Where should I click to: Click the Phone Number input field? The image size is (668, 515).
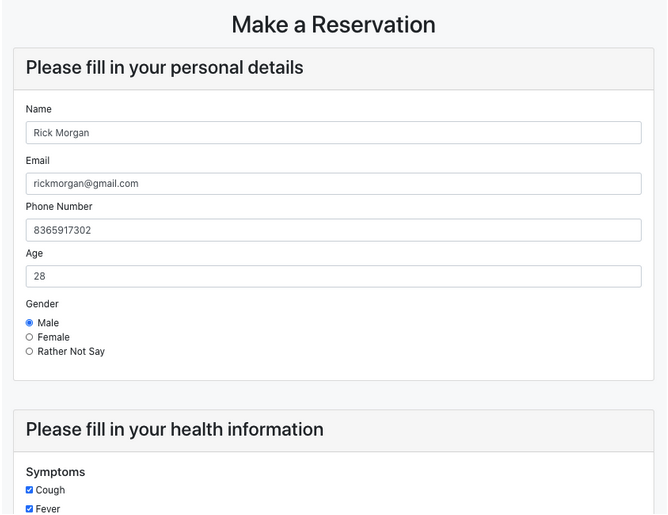333,230
